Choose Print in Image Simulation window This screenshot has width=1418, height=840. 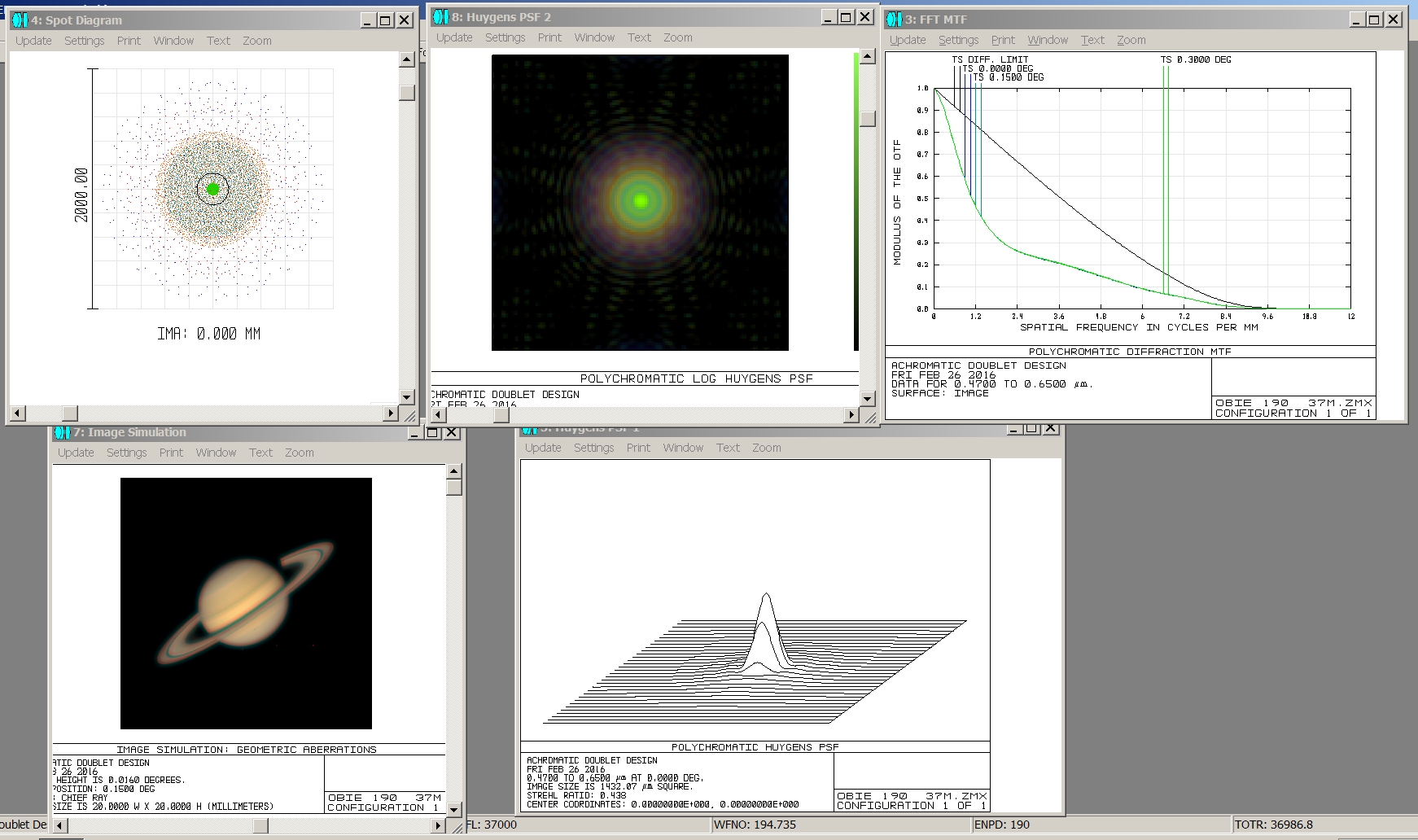(171, 453)
